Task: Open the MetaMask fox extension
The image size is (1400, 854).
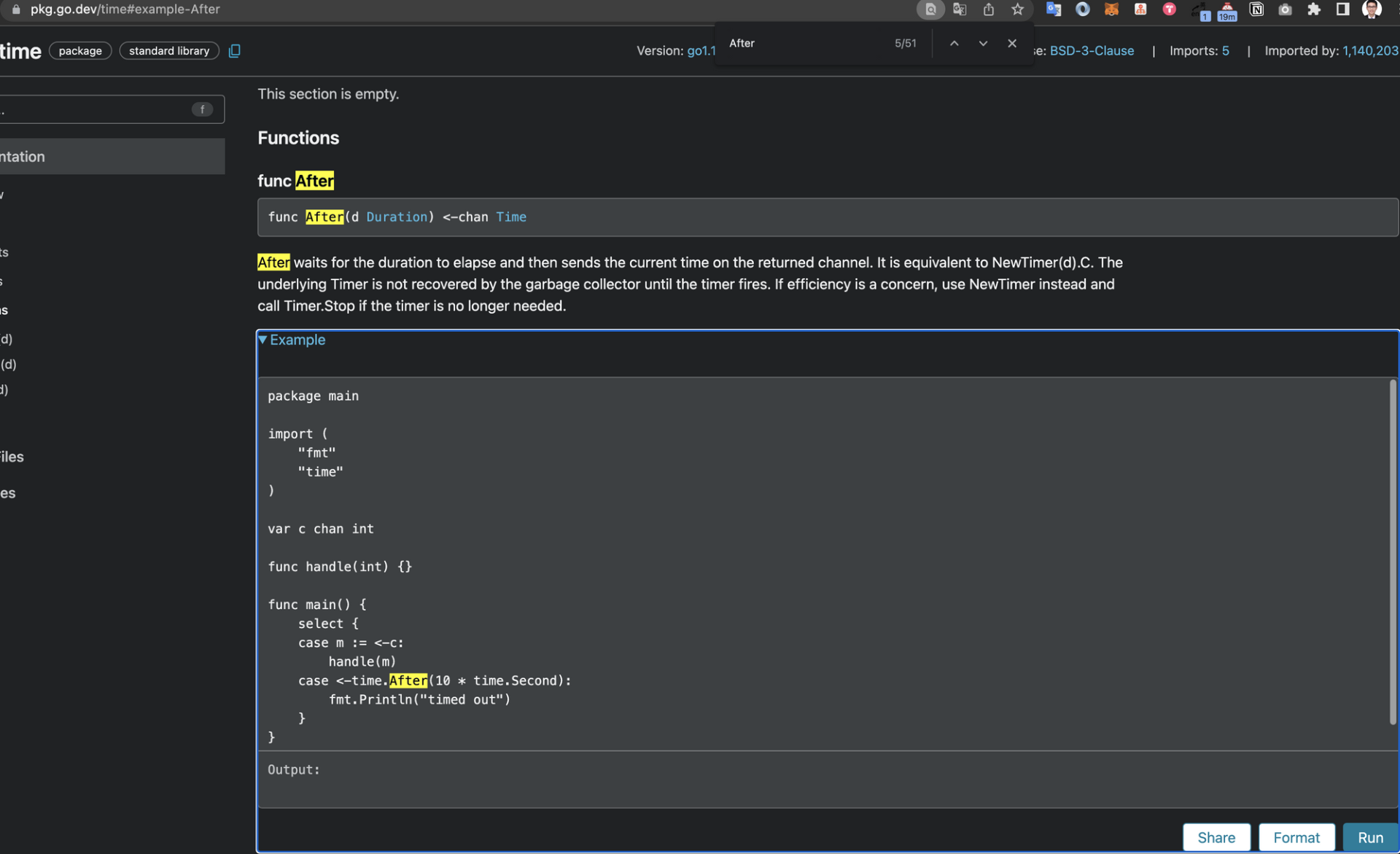Action: coord(1111,9)
